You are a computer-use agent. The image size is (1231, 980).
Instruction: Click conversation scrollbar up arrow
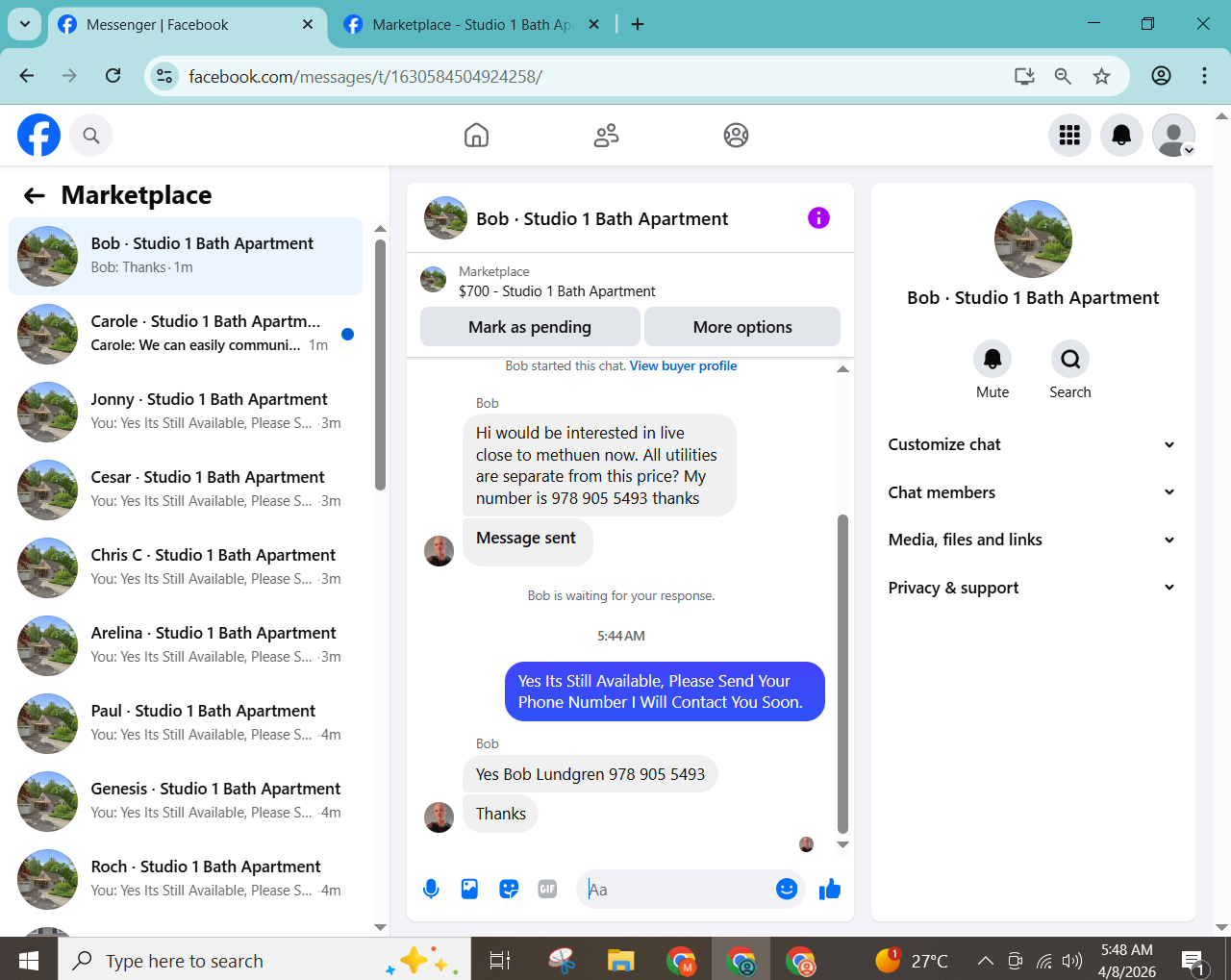tap(842, 369)
